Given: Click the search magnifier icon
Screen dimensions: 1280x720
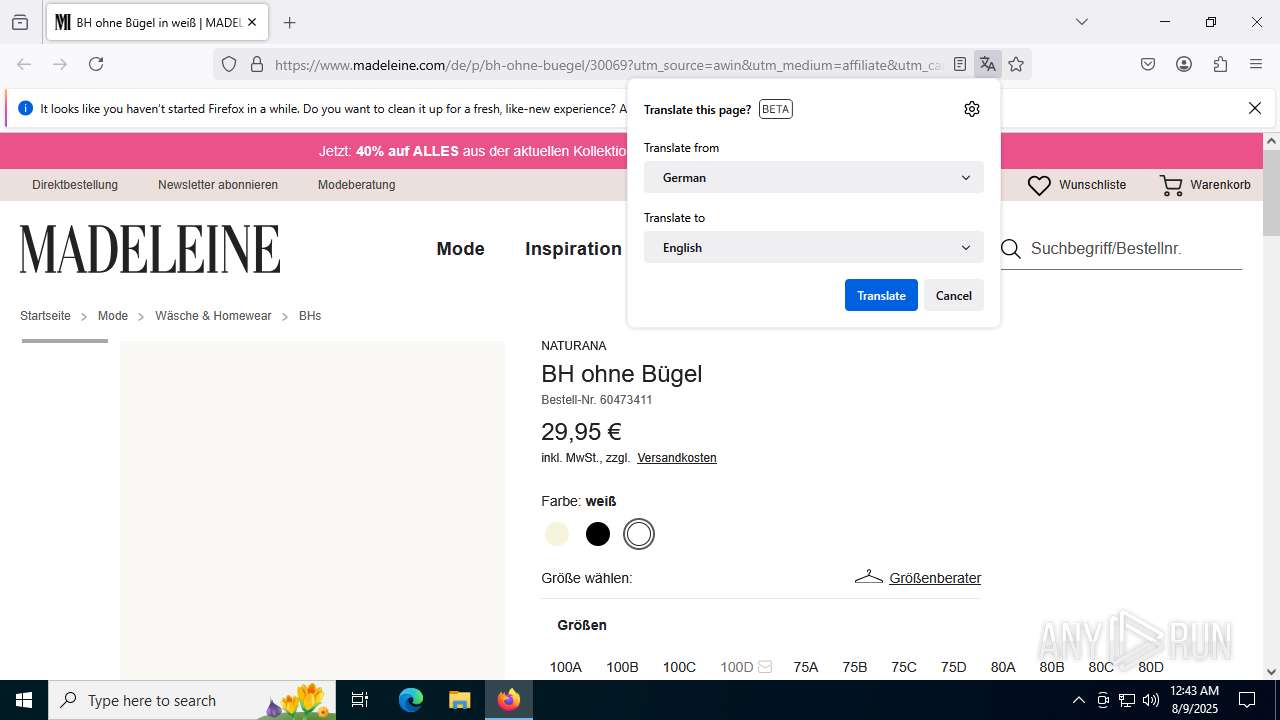Looking at the screenshot, I should [x=1011, y=249].
